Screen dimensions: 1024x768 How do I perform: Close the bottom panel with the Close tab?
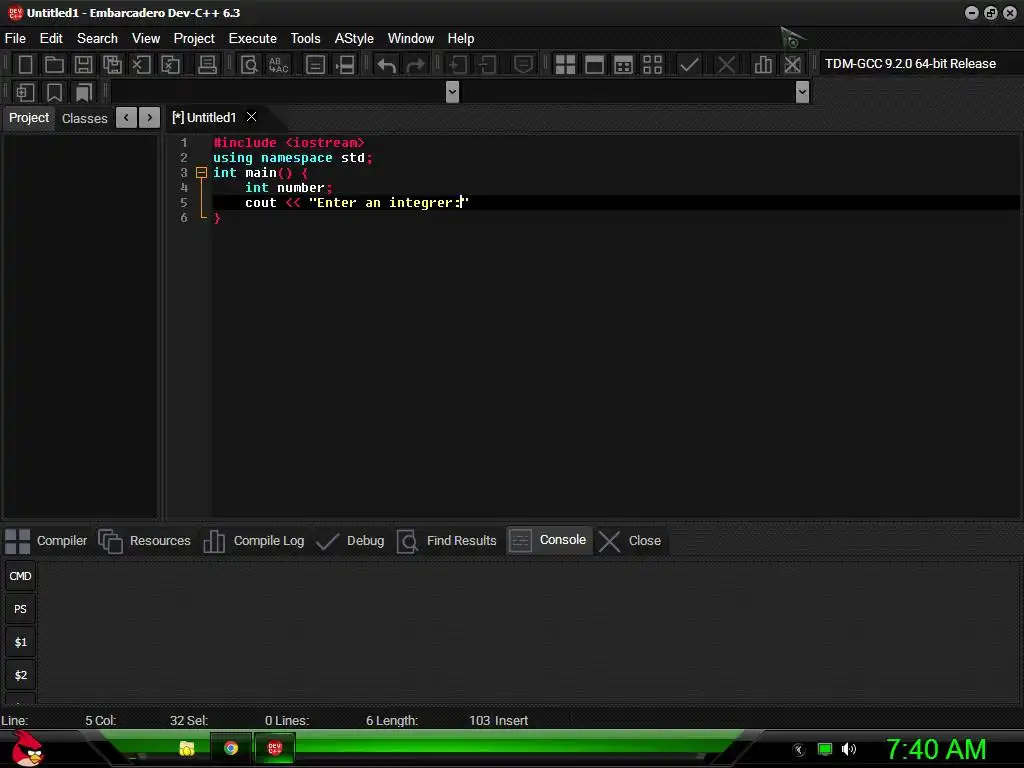pos(630,541)
